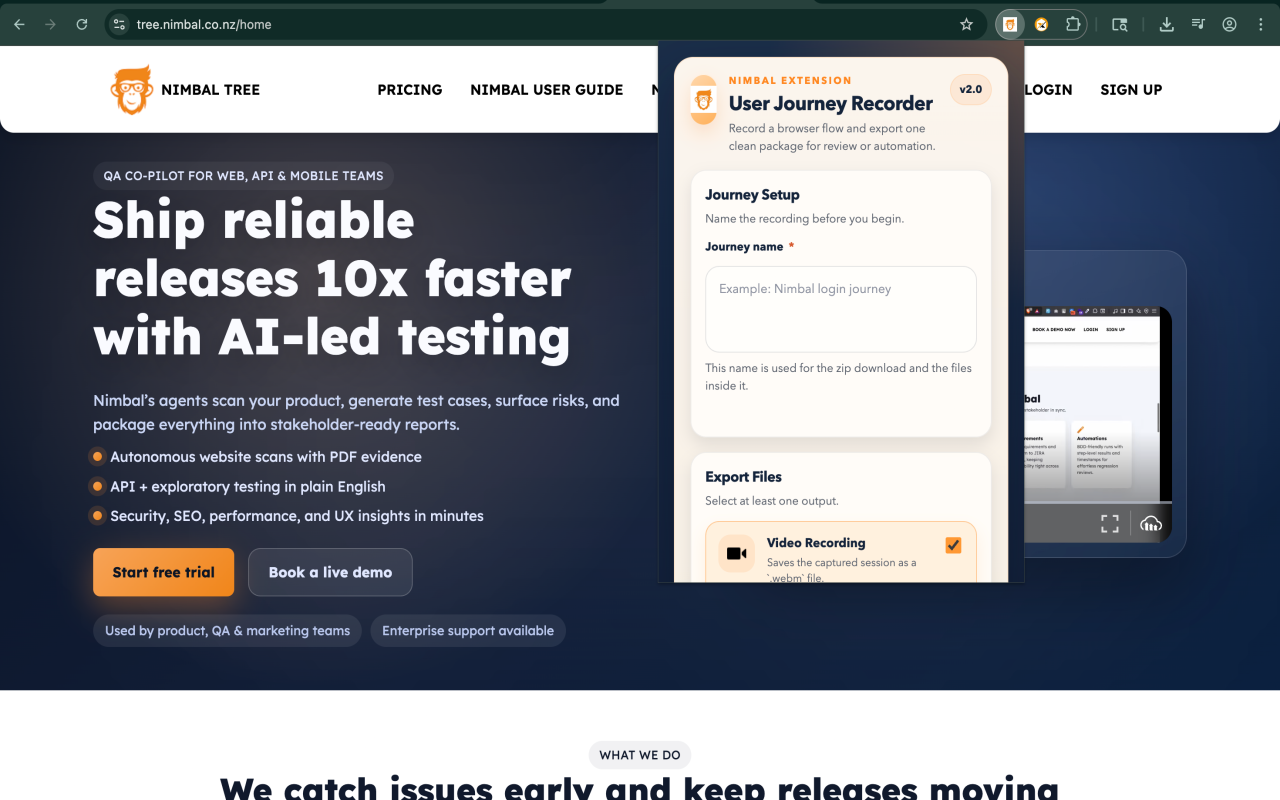Click the "Journey Setup" heading
Screen dimensions: 1280x800
pos(752,195)
